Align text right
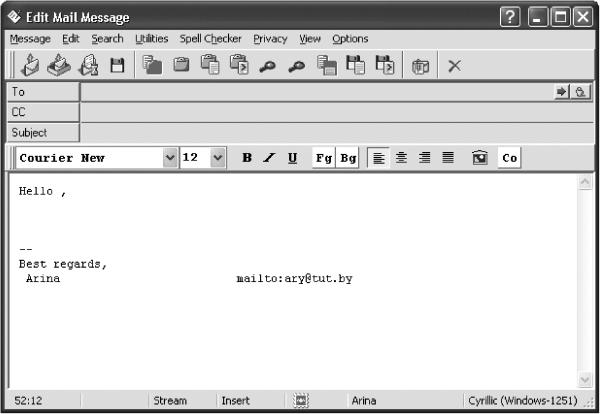 click(424, 158)
